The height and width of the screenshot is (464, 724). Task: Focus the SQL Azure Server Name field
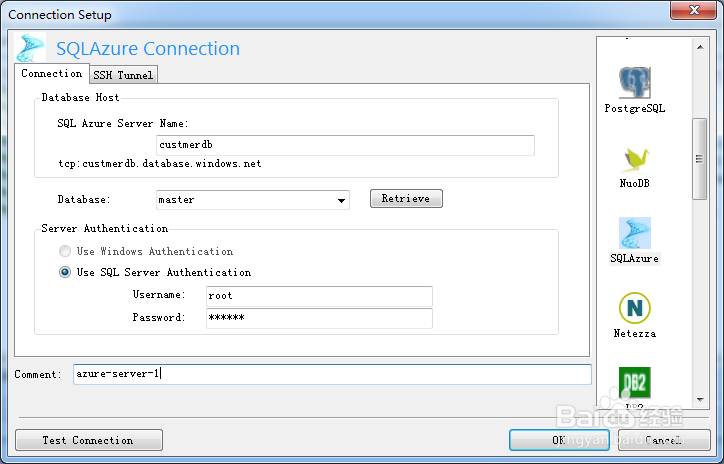tap(345, 145)
